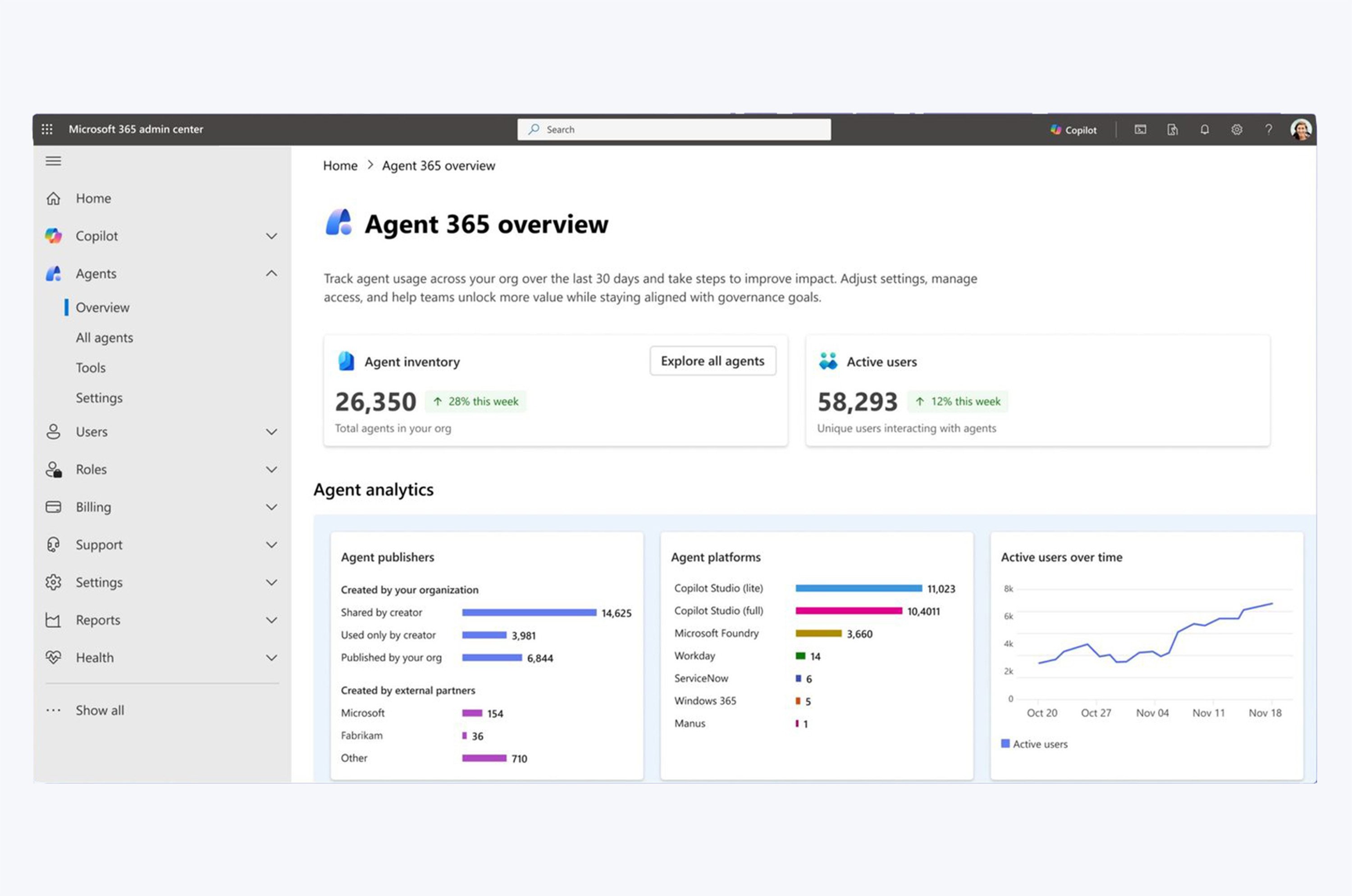Click the Users person icon in sidebar
Image resolution: width=1352 pixels, height=896 pixels.
53,431
